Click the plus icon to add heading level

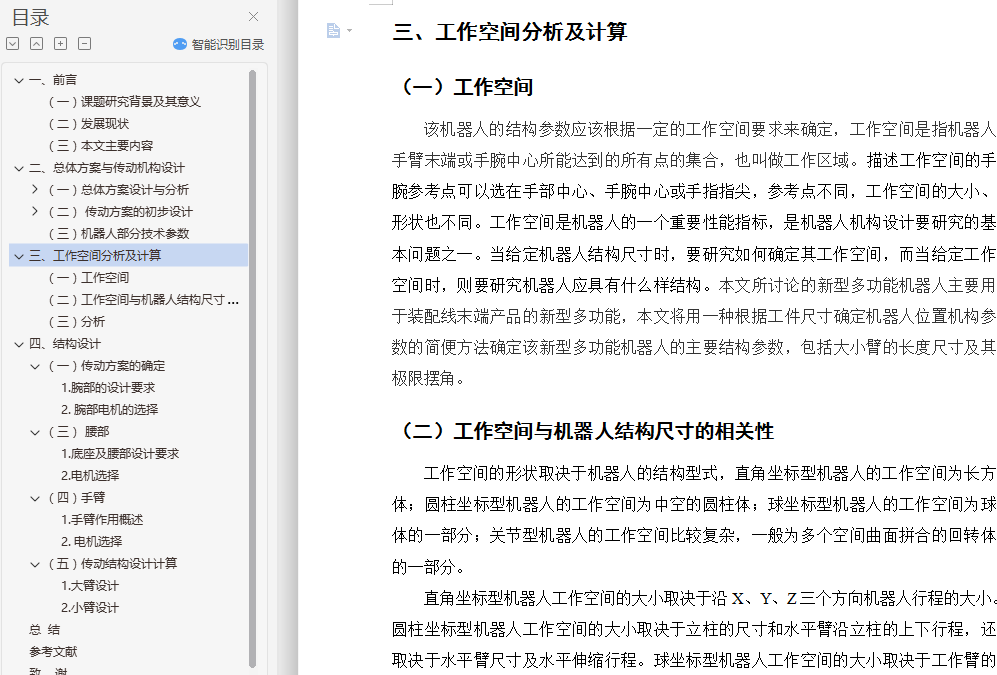tap(60, 43)
